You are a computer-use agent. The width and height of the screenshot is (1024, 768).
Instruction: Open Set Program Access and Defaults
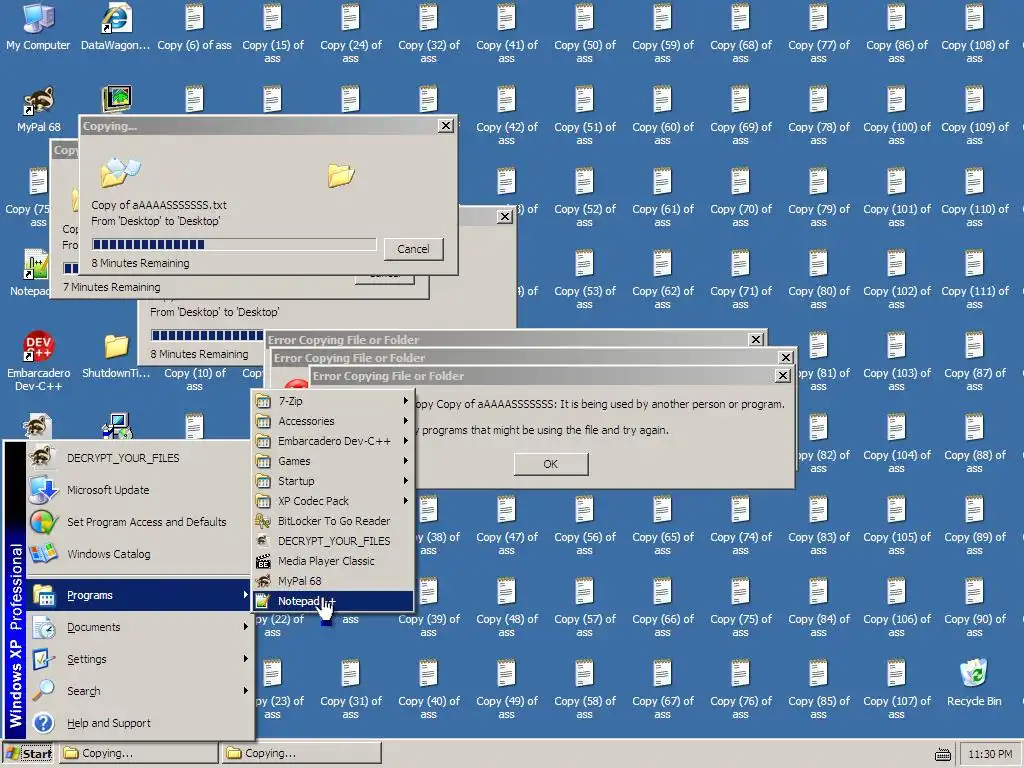coord(138,522)
